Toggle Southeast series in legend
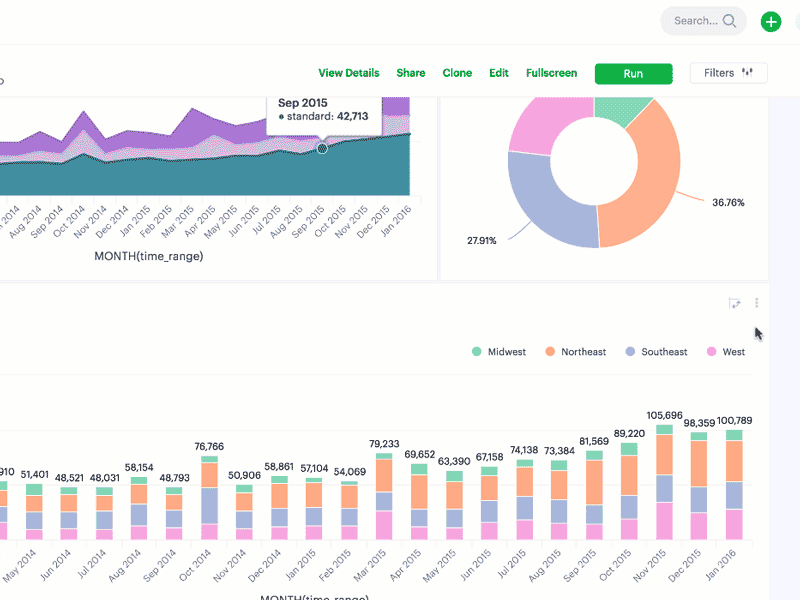The width and height of the screenshot is (800, 600). tap(656, 352)
